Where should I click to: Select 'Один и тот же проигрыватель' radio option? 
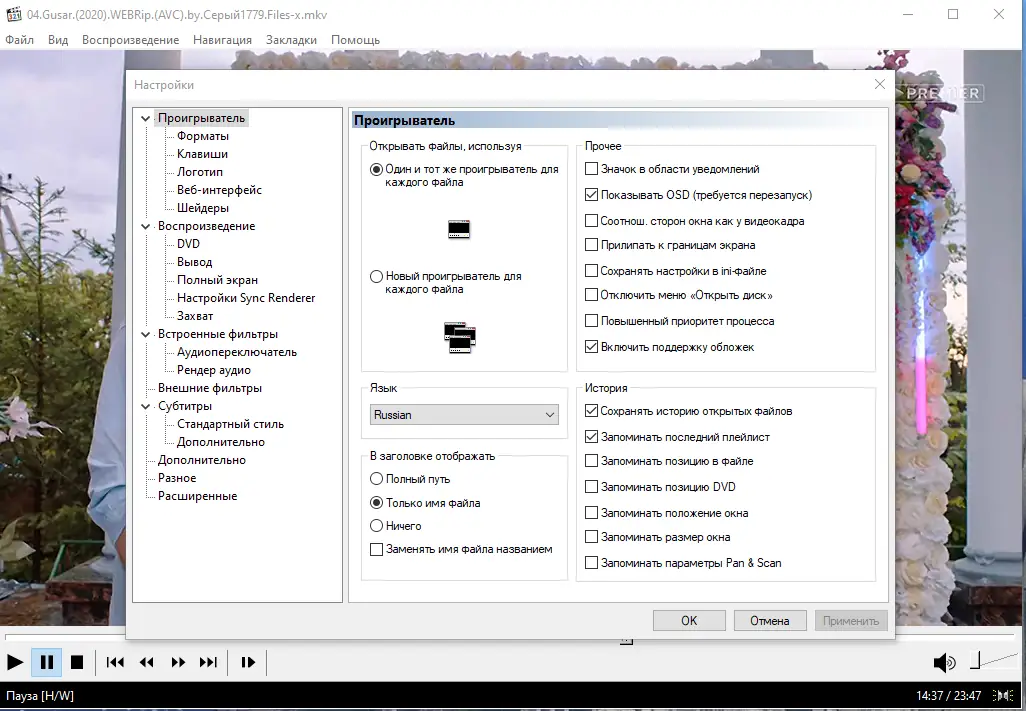pos(464,175)
